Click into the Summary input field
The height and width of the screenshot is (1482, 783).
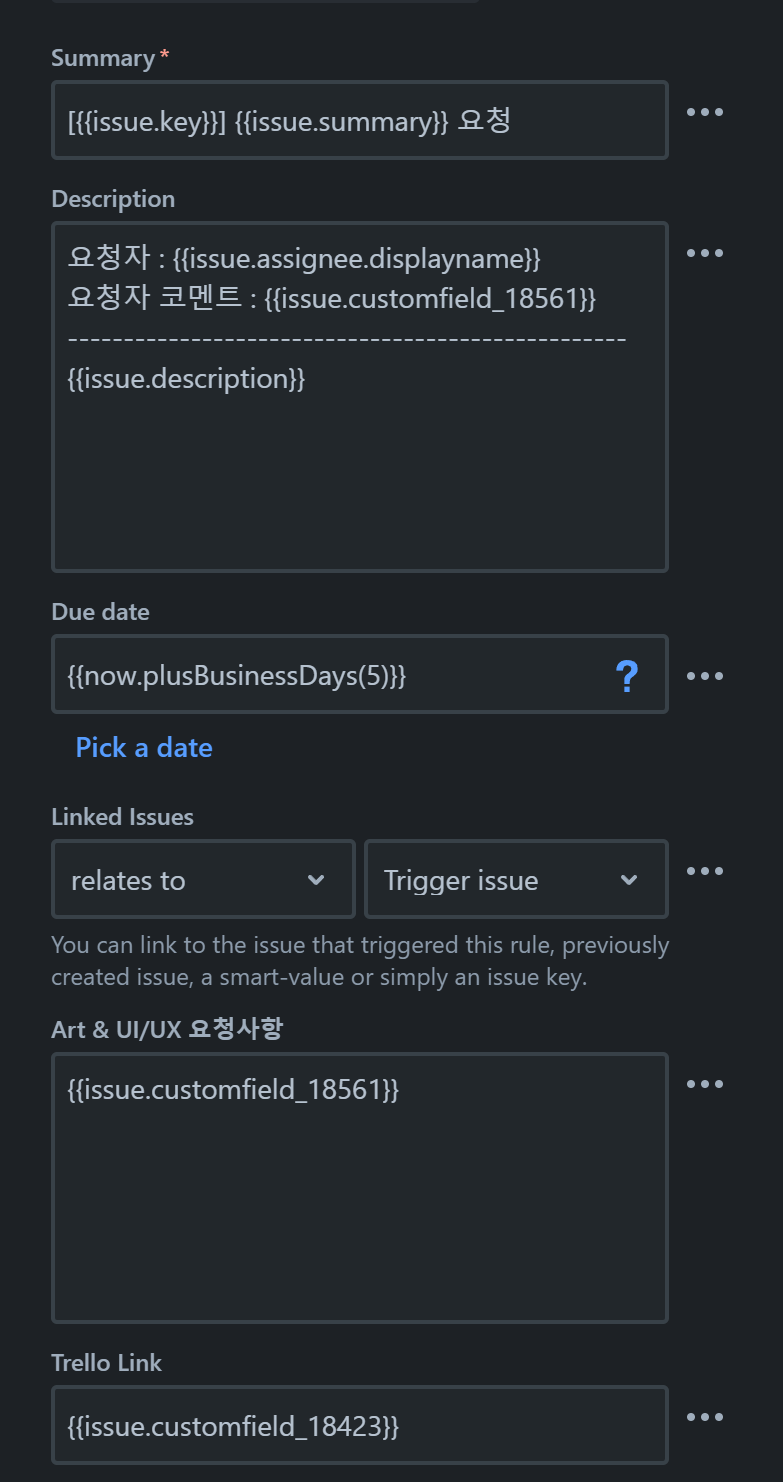(x=359, y=121)
